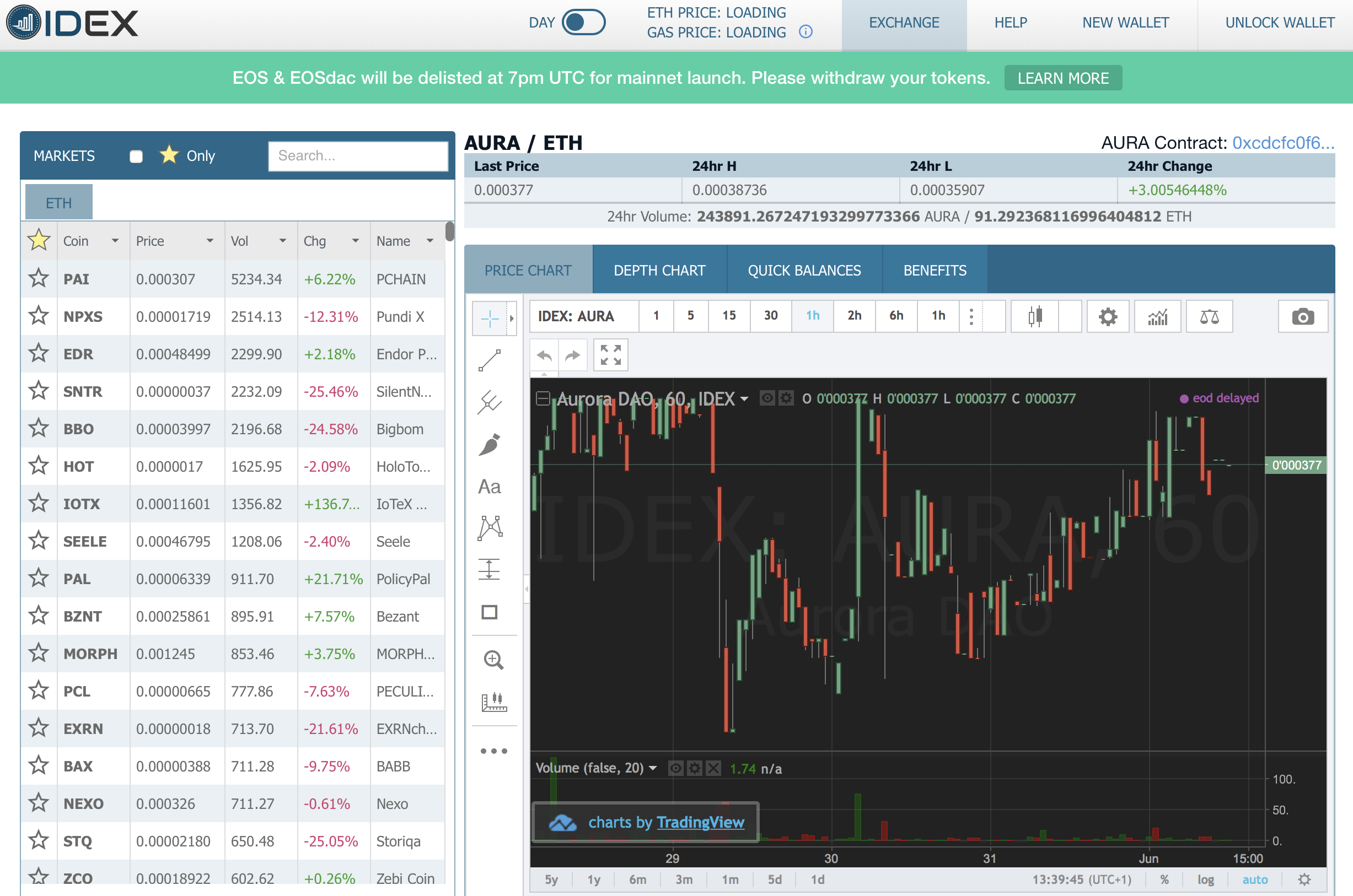Open compare symbols scales icon
The width and height of the screenshot is (1353, 896).
1210,316
